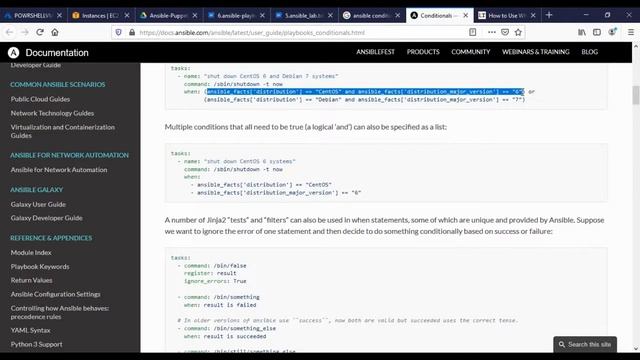Switch to the 6.ansible-play tab

[x=236, y=15]
